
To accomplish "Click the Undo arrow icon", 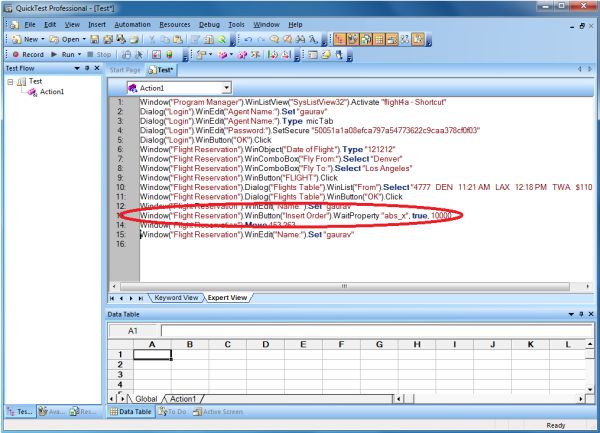I will click(x=248, y=39).
